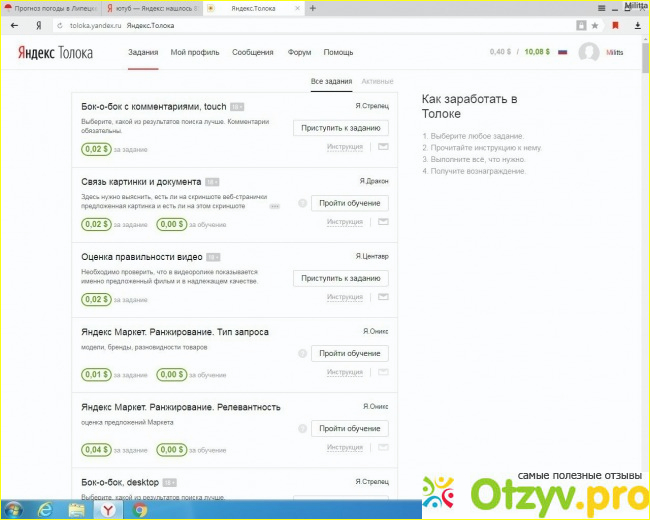Click the Russian flag language icon
The width and height of the screenshot is (650, 520).
coord(562,51)
